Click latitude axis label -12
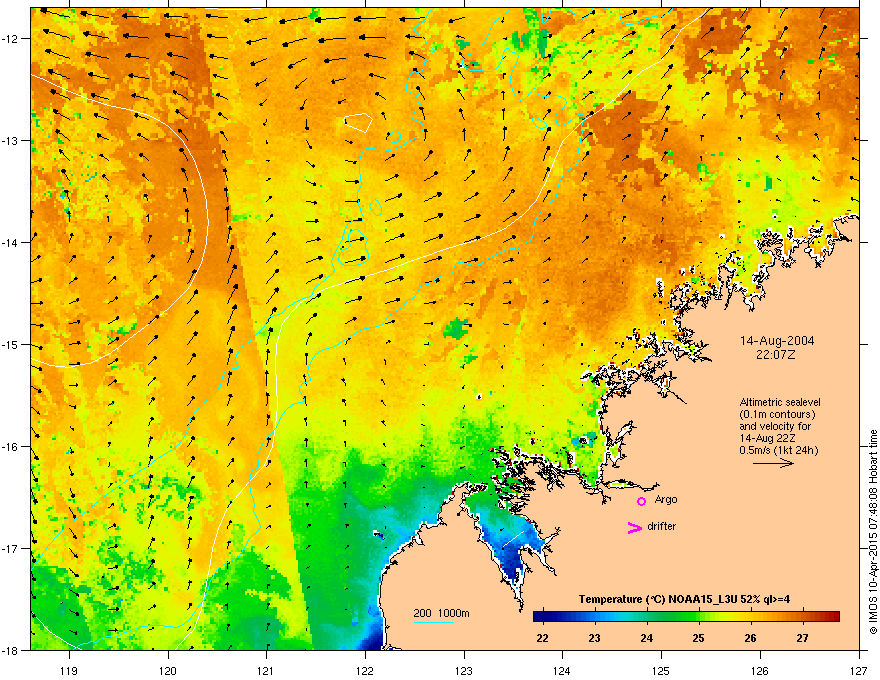 click(x=11, y=38)
